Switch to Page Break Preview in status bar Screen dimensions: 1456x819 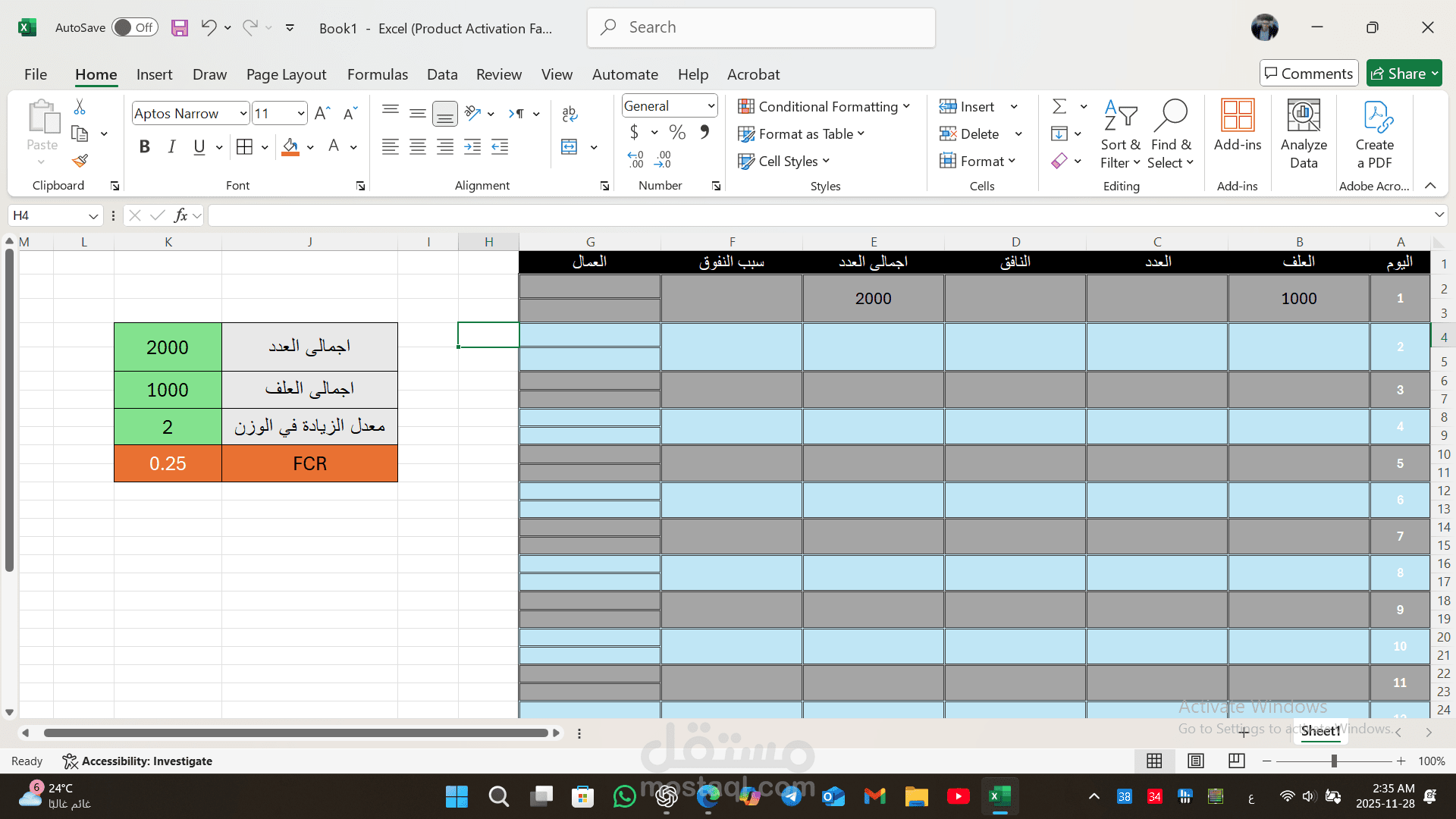tap(1237, 761)
